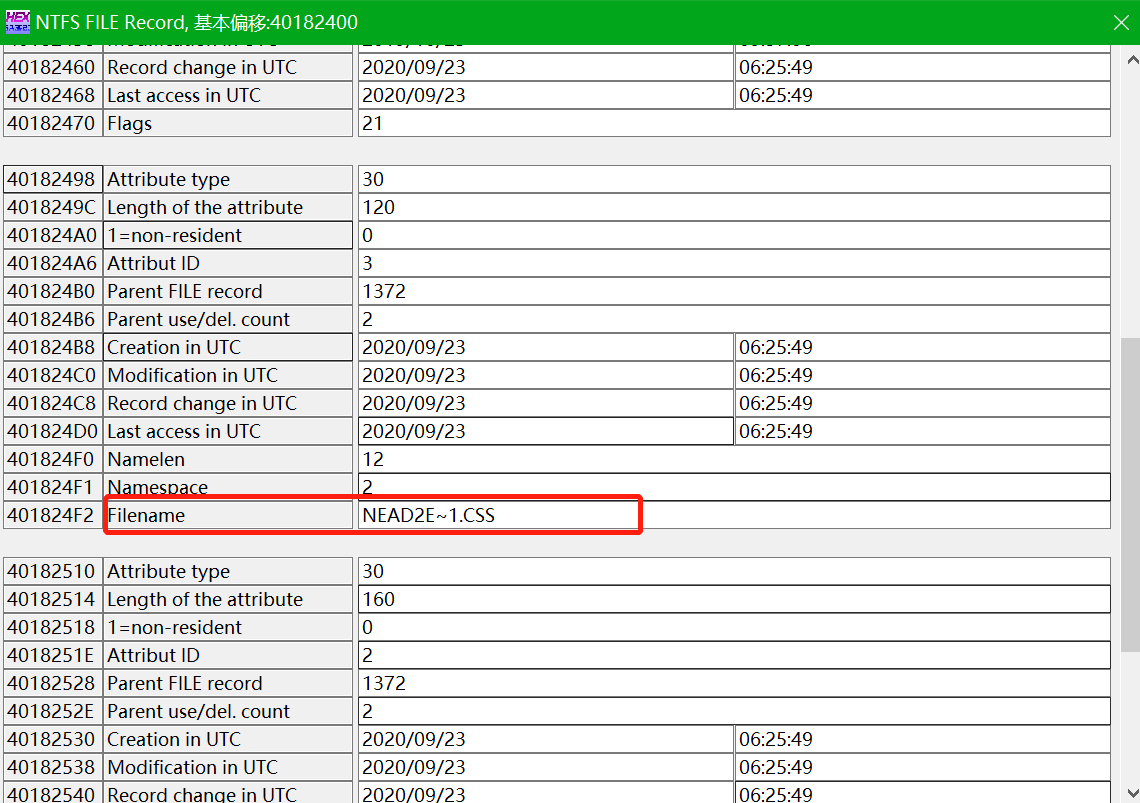Image resolution: width=1140 pixels, height=803 pixels.
Task: Edit Attribute type value at offset 40182498
Action: (x=734, y=180)
